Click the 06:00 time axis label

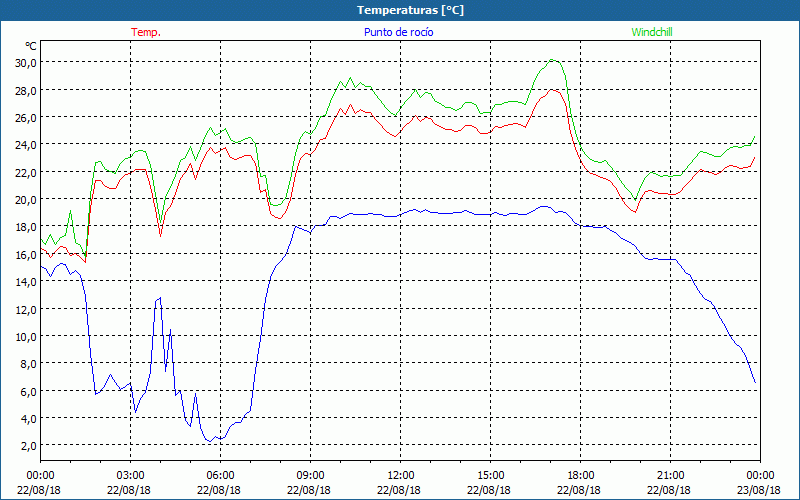[220, 476]
